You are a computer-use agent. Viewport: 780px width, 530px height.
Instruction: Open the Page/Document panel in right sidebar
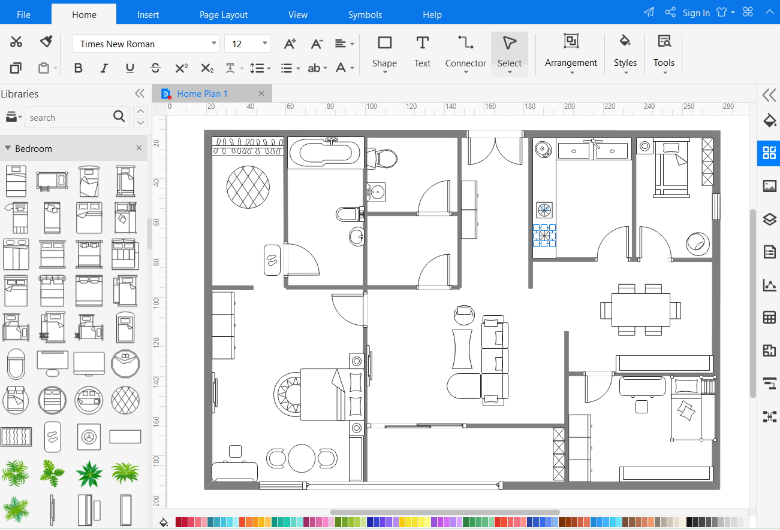[769, 252]
